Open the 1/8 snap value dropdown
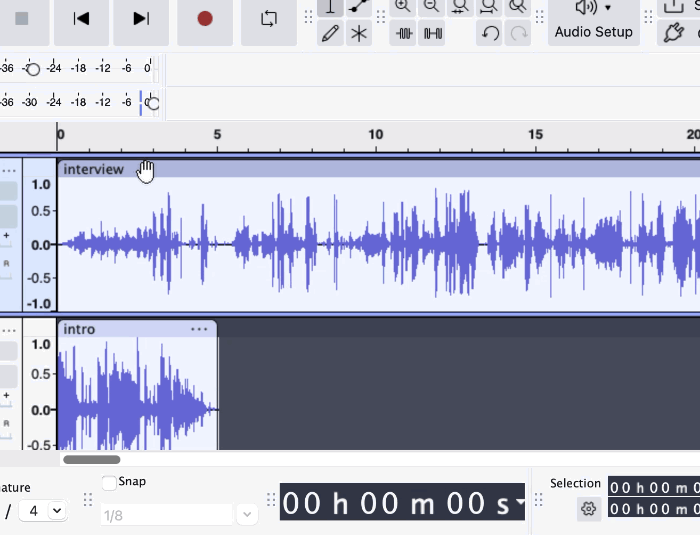The width and height of the screenshot is (700, 535). coord(247,514)
